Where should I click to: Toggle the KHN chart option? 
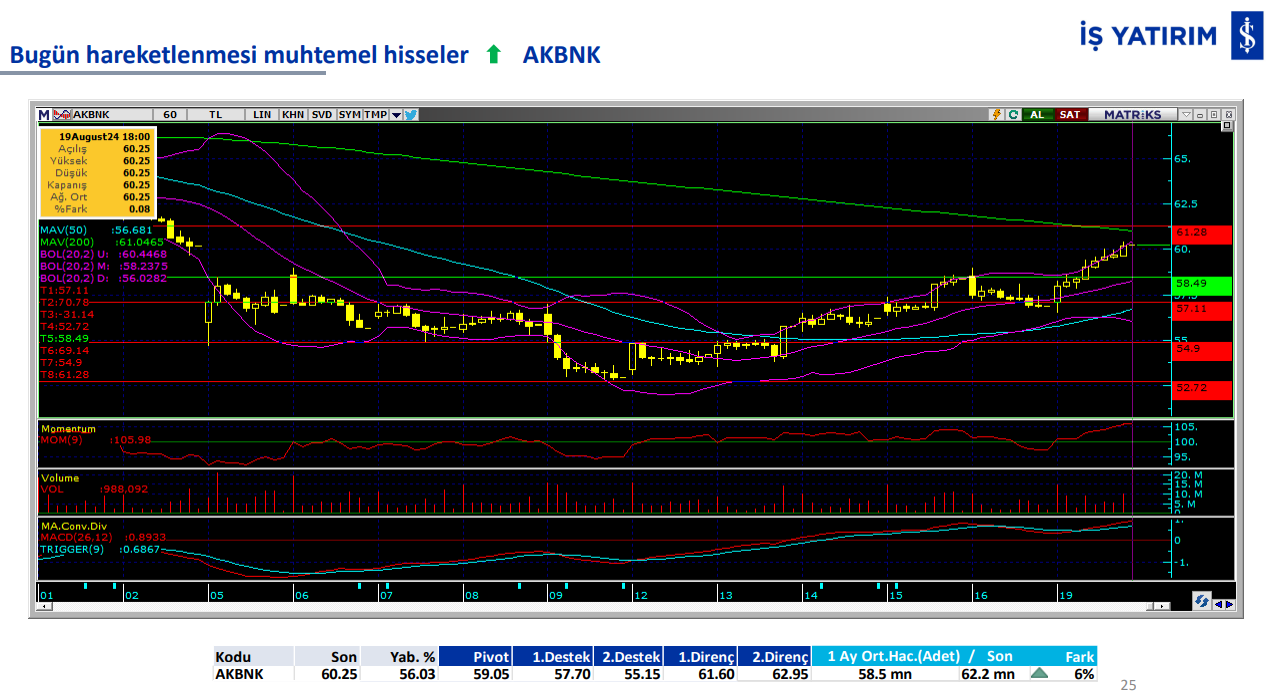pyautogui.click(x=293, y=115)
